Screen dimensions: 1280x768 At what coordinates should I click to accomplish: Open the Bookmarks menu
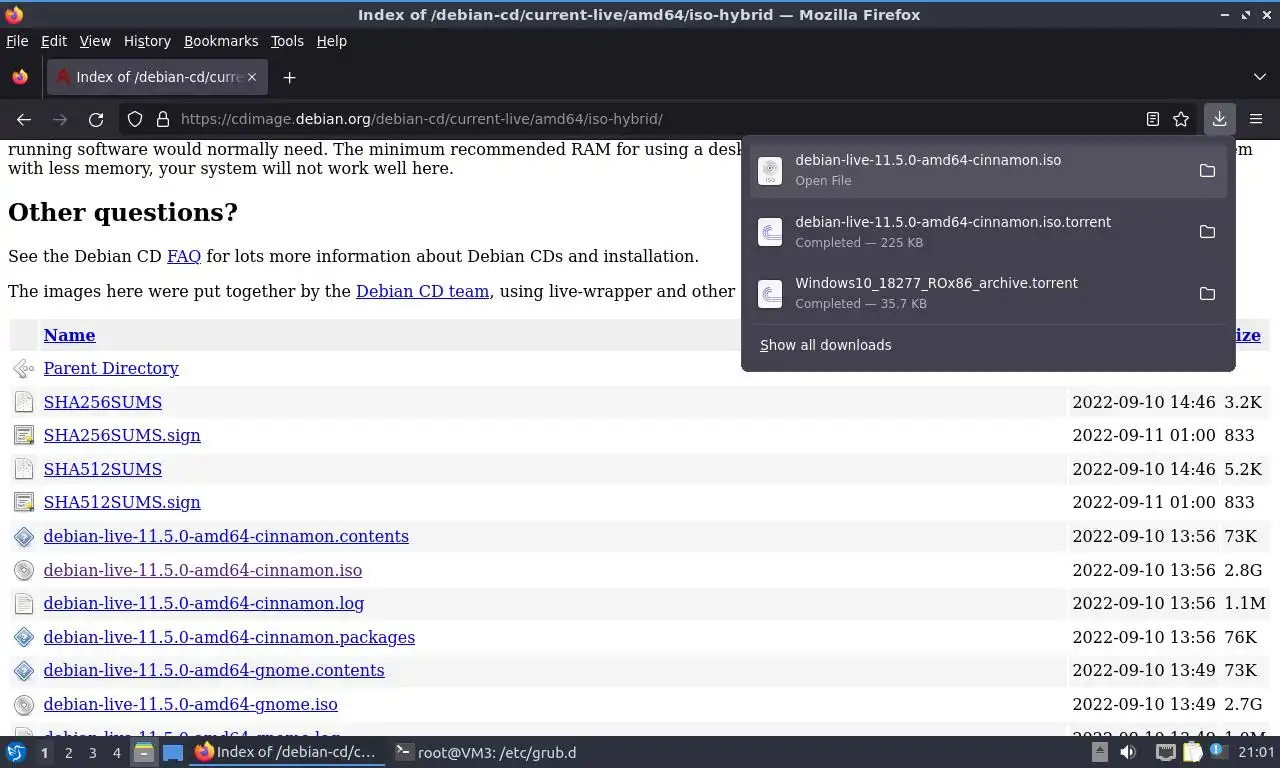pos(221,41)
